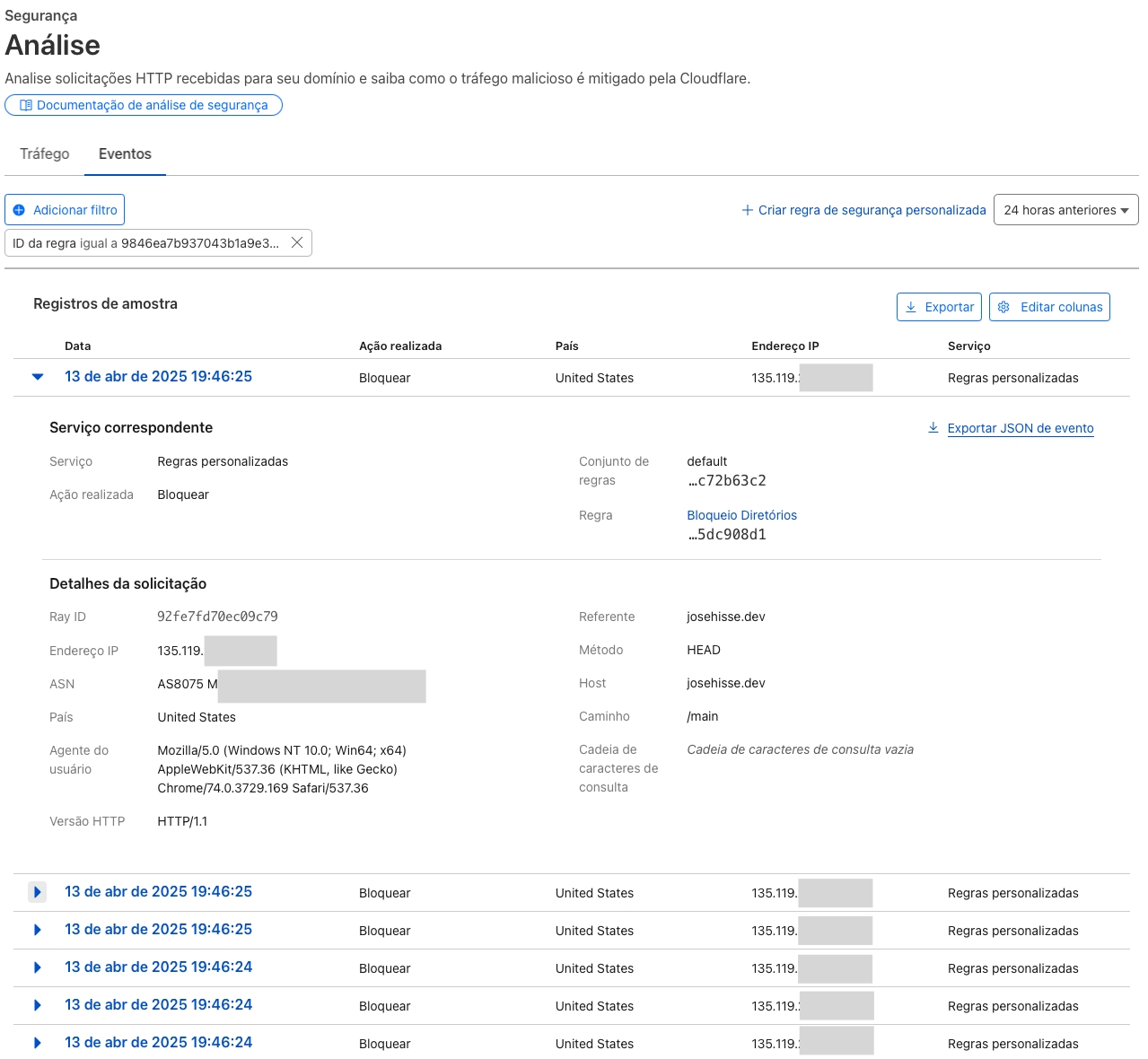
Task: Select the Eventos tab
Action: pos(125,153)
